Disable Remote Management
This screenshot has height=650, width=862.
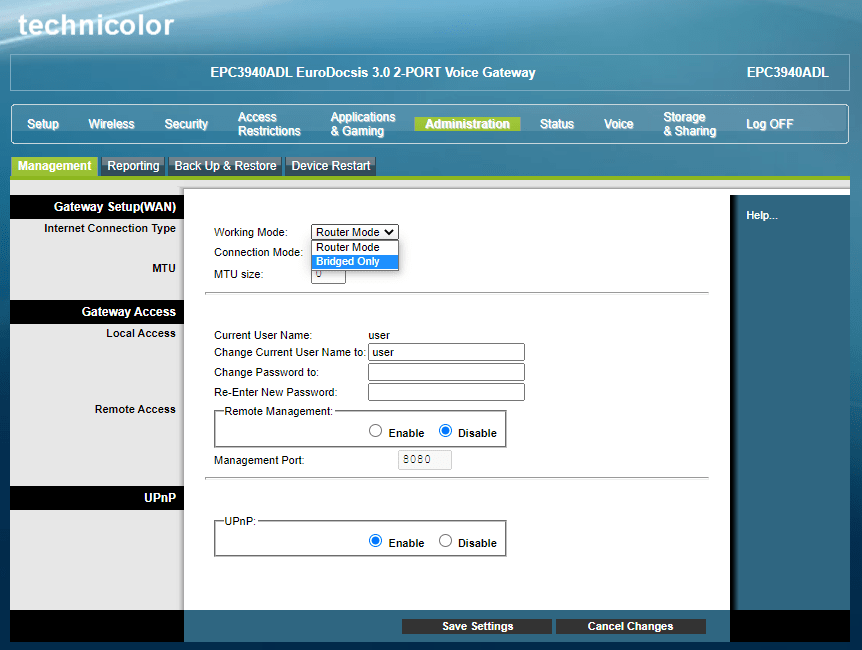click(x=445, y=431)
